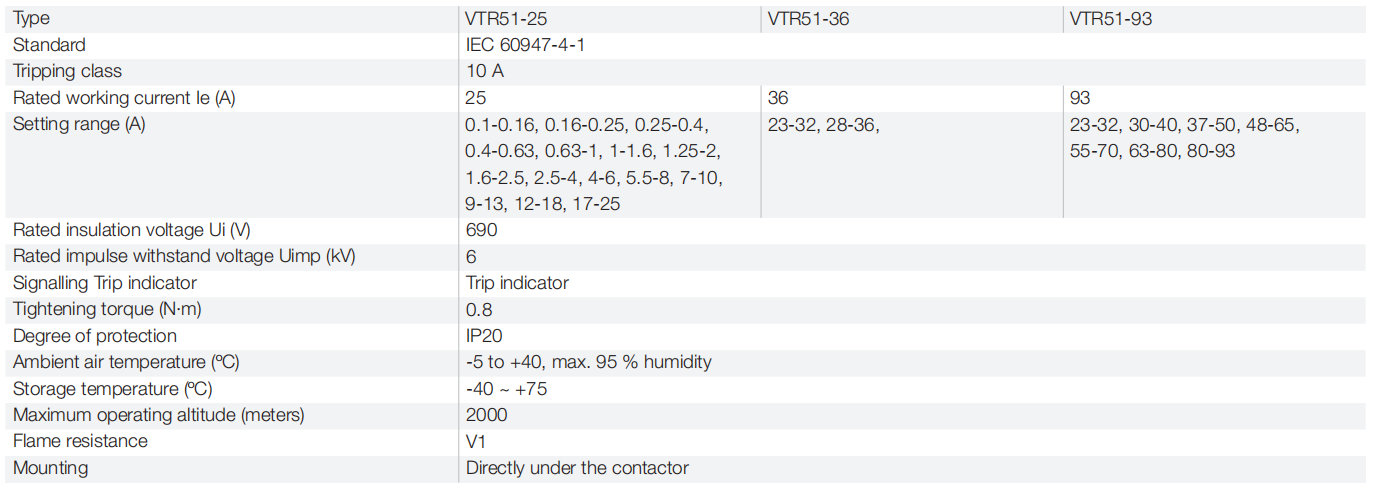Click the Tightening torque value 0.8
1373x489 pixels.
pos(479,310)
